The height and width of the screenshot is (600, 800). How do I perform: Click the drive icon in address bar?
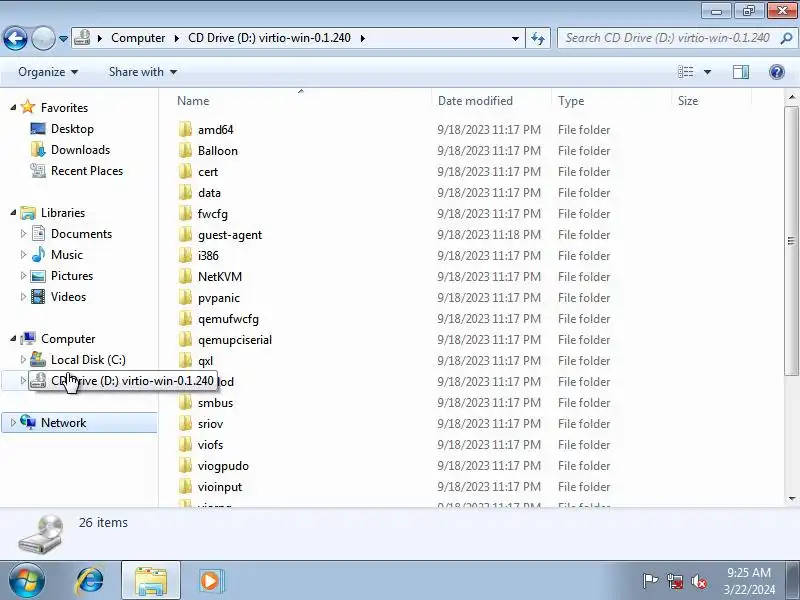pyautogui.click(x=82, y=38)
